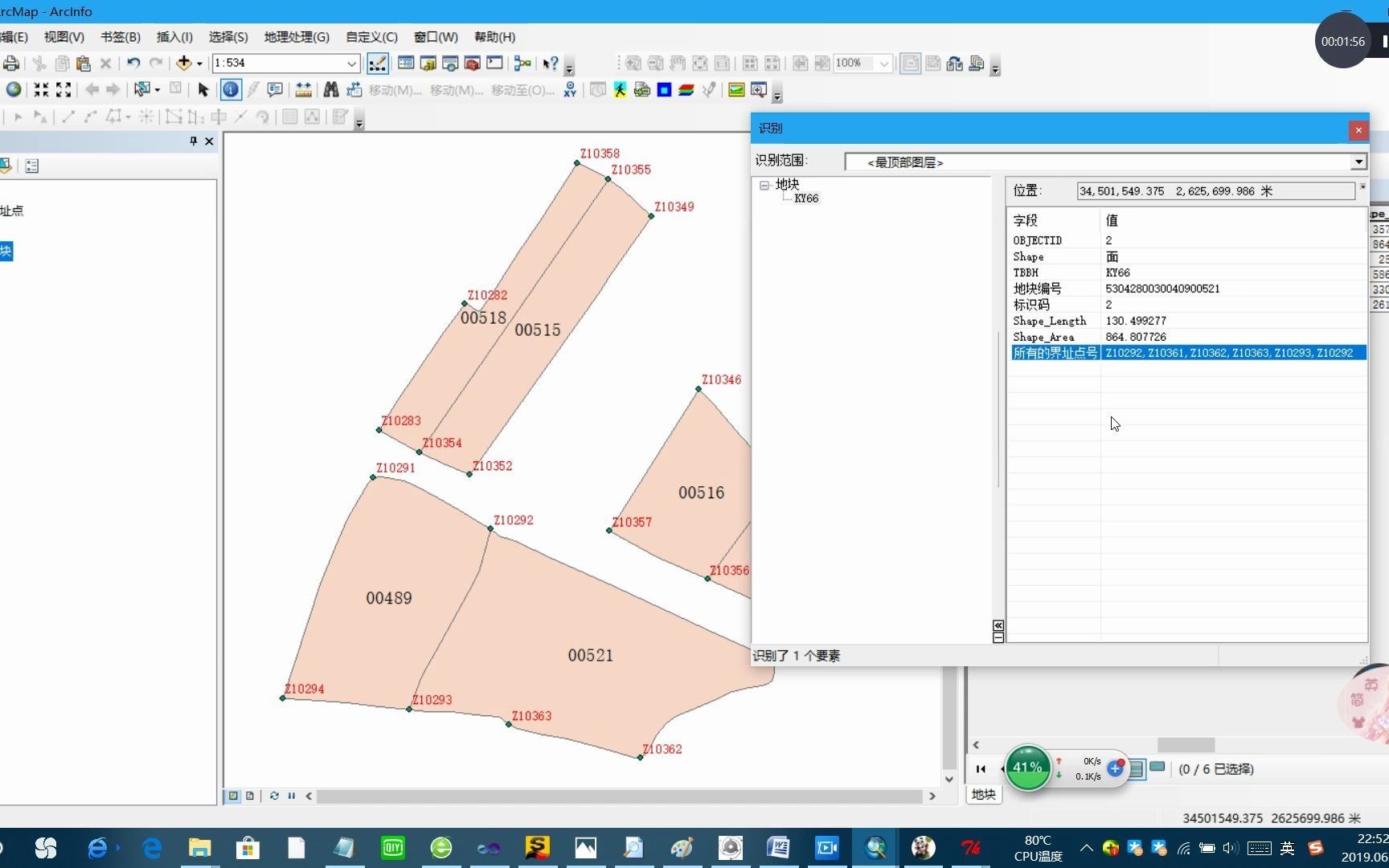Select the KY66 feature in the Identify tree
Image resolution: width=1389 pixels, height=868 pixels.
point(806,199)
